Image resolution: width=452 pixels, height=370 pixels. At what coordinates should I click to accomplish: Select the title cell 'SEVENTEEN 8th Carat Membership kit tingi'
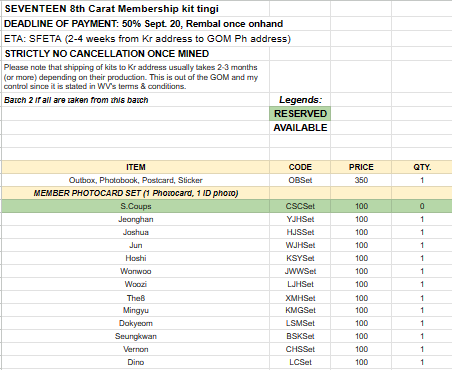point(136,9)
